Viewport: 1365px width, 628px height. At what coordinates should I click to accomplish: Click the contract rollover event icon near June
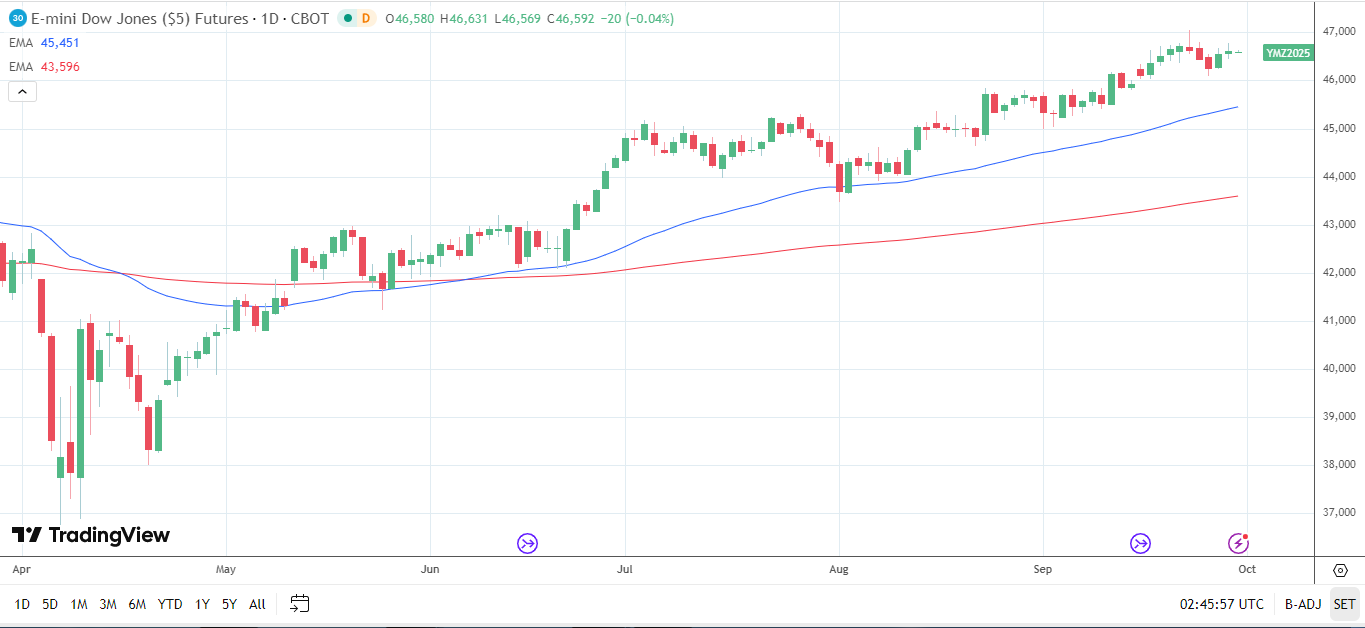pos(527,543)
